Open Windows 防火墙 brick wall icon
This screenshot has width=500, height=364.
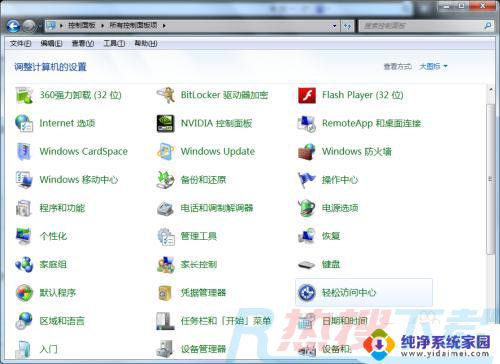[x=307, y=152]
